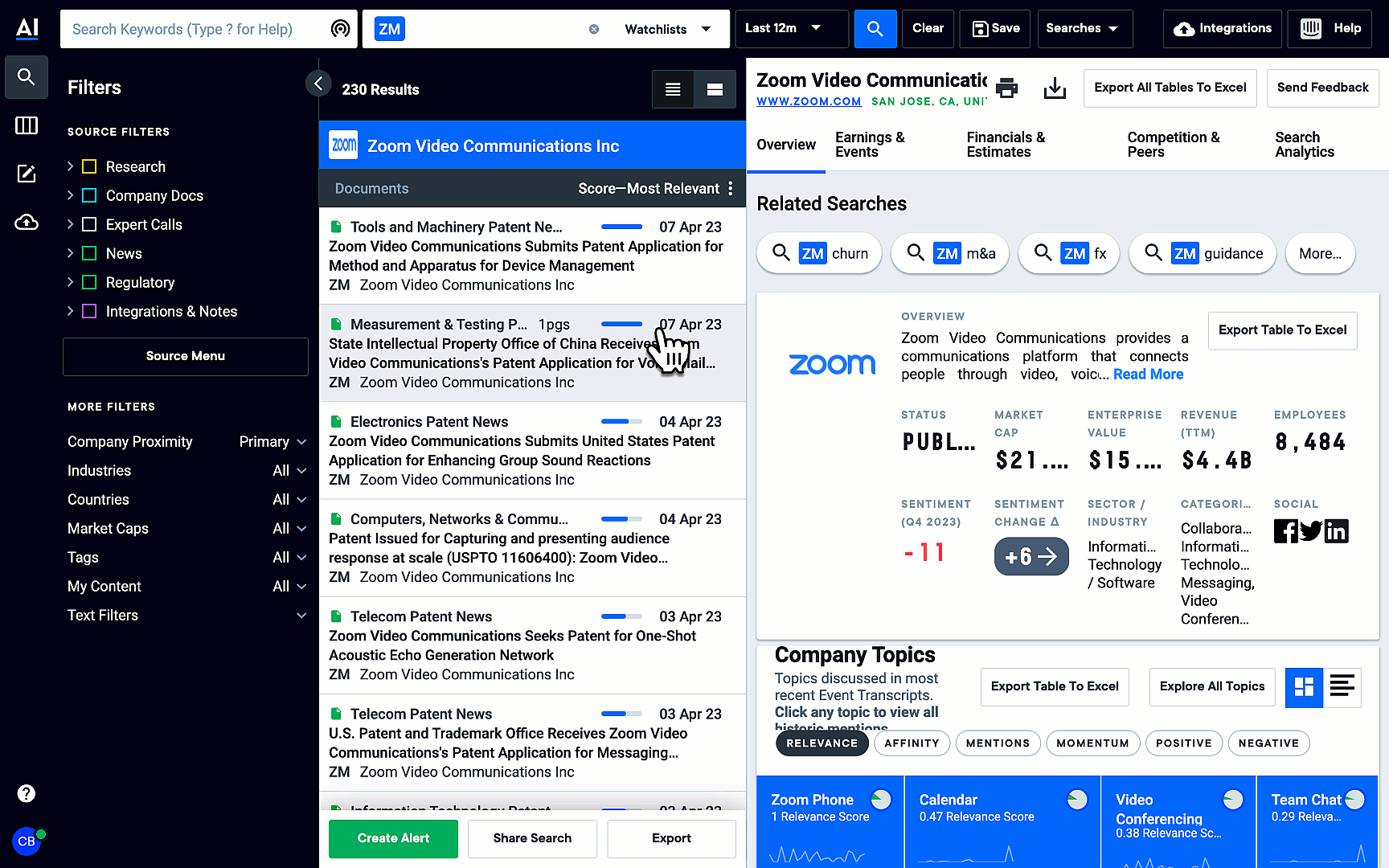Click relevance bar of Computers, Networks document
Viewport: 1389px width, 868px height.
621,519
